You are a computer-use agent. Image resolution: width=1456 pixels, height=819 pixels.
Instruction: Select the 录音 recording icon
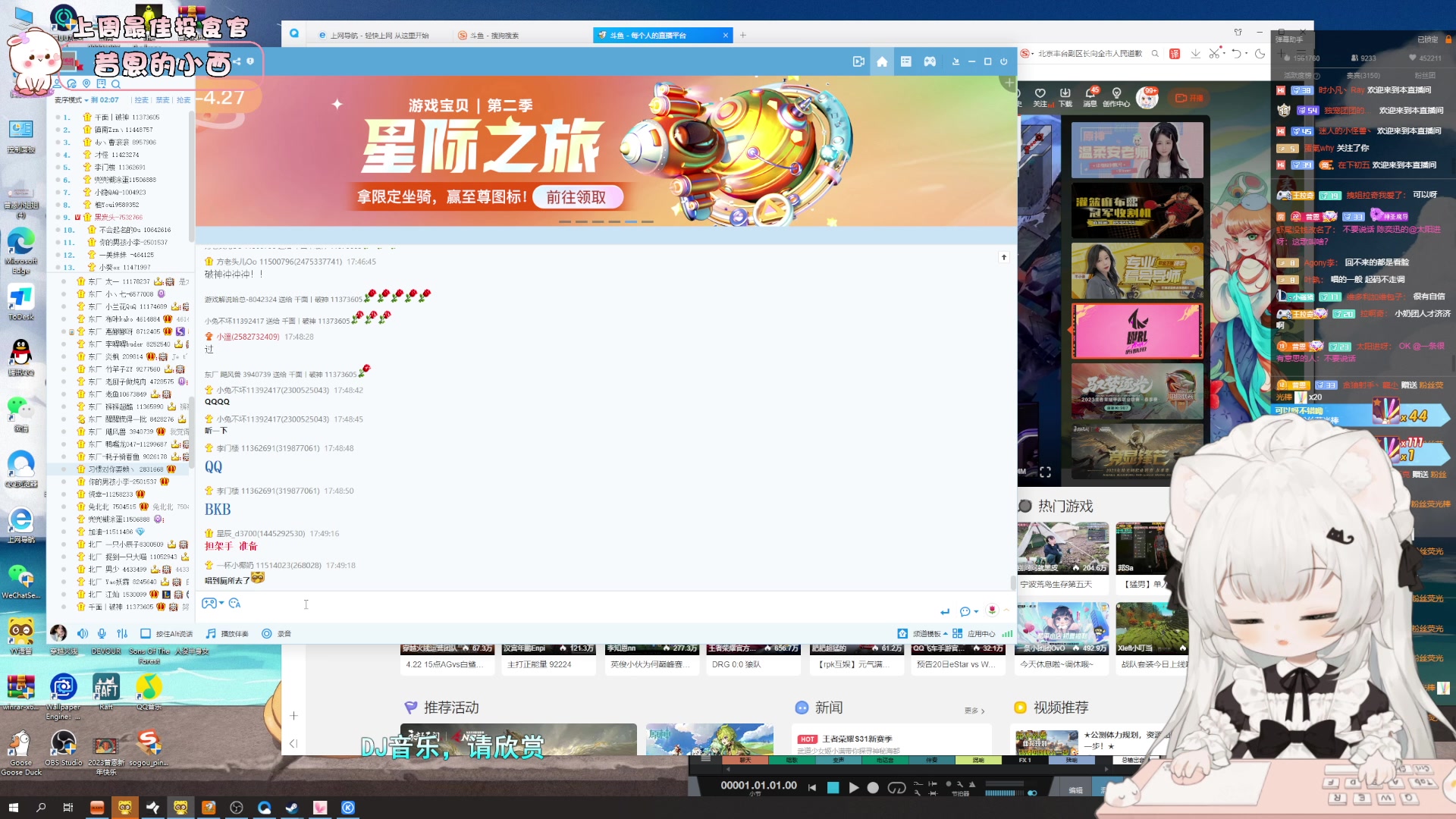(x=268, y=633)
